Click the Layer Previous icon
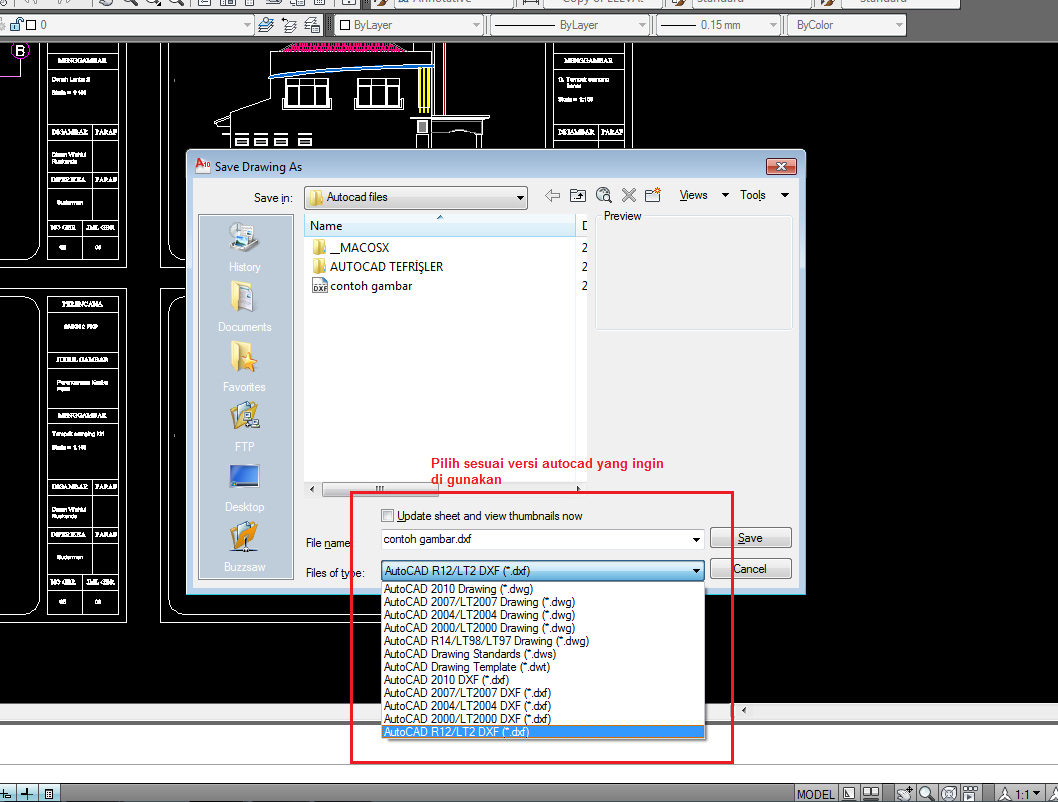Viewport: 1058px width, 802px height. (289, 25)
